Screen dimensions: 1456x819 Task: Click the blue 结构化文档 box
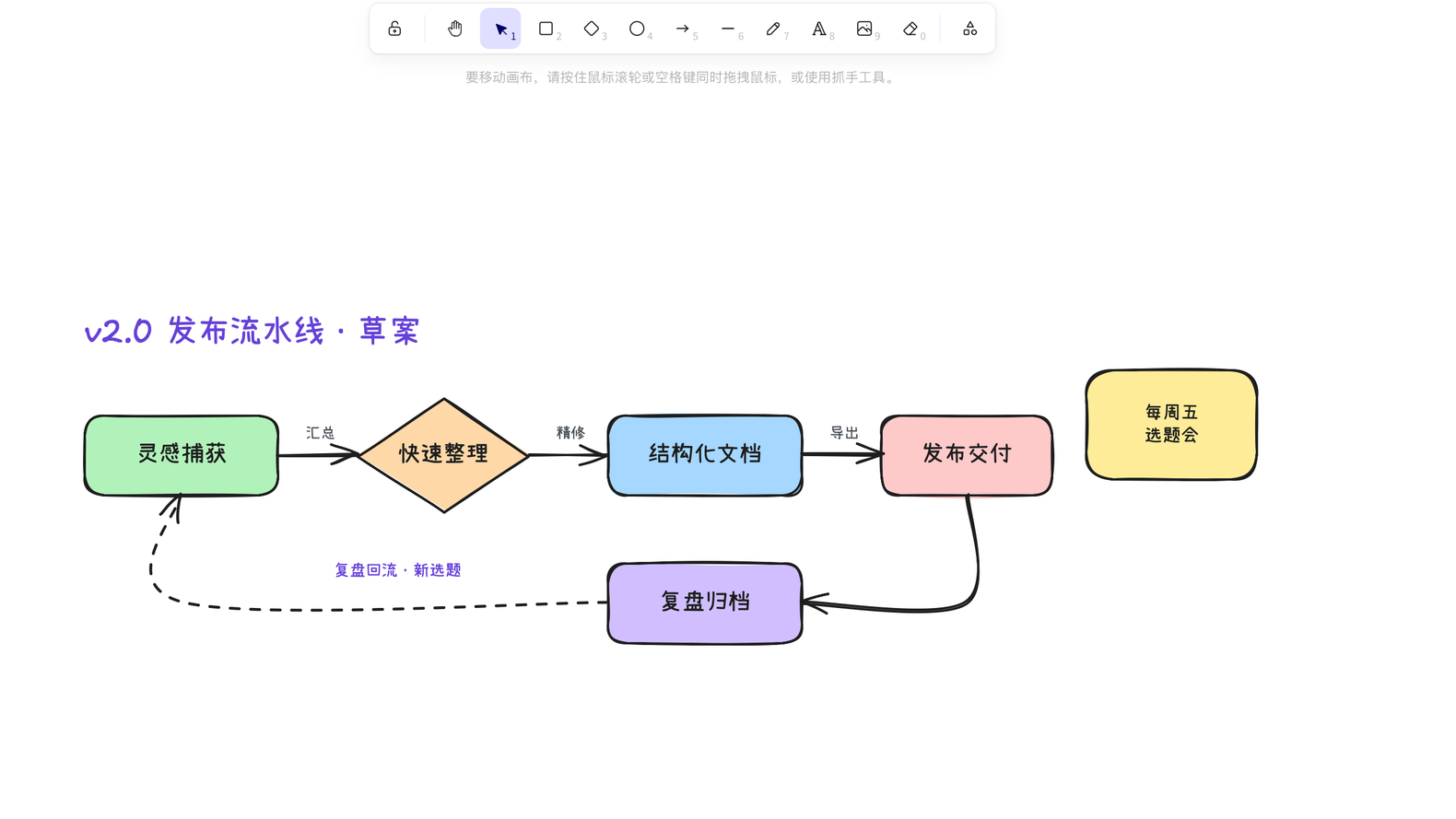tap(705, 455)
